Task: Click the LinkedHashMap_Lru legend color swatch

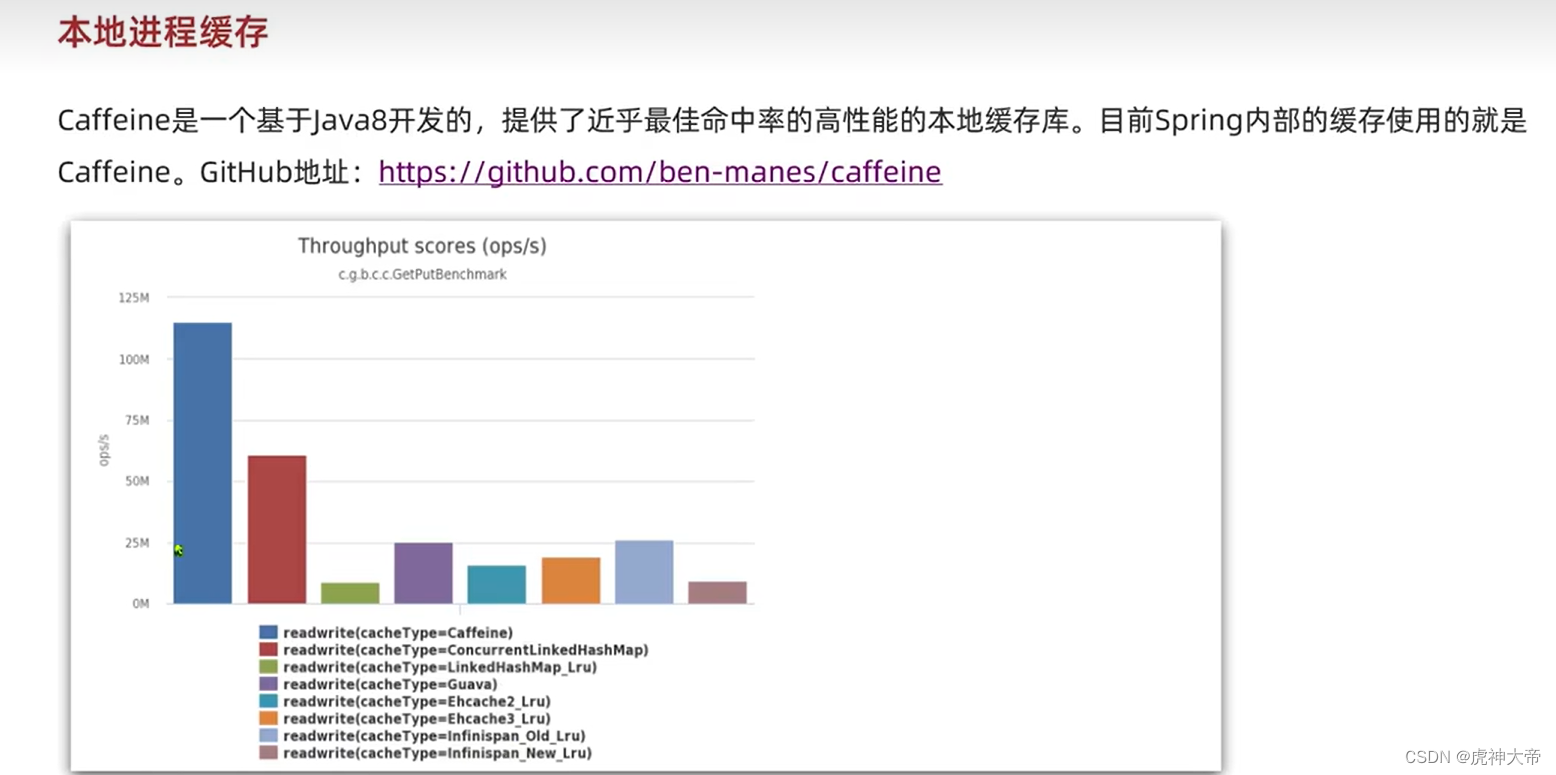Action: coord(268,667)
